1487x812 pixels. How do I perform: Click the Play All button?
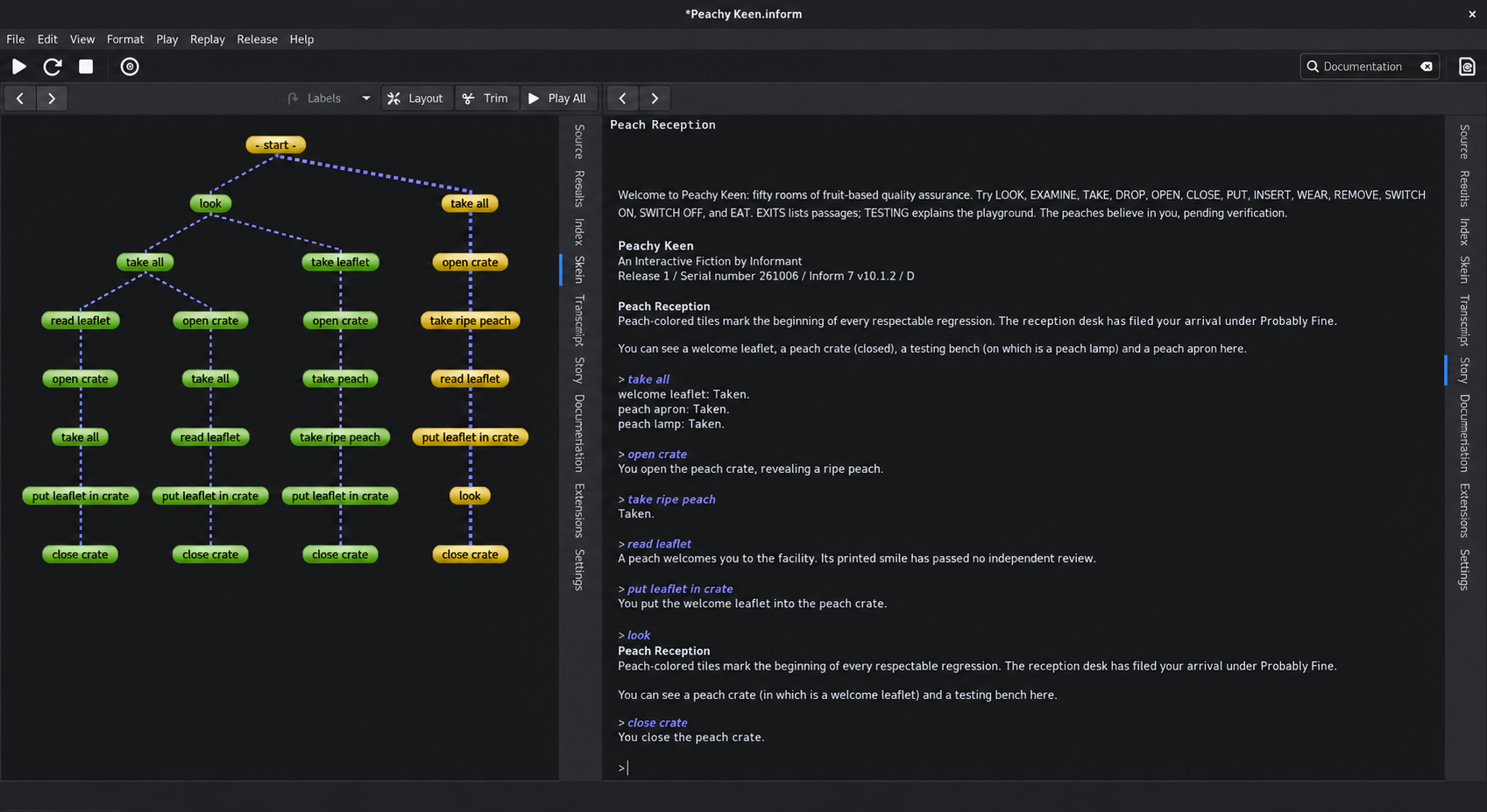558,98
